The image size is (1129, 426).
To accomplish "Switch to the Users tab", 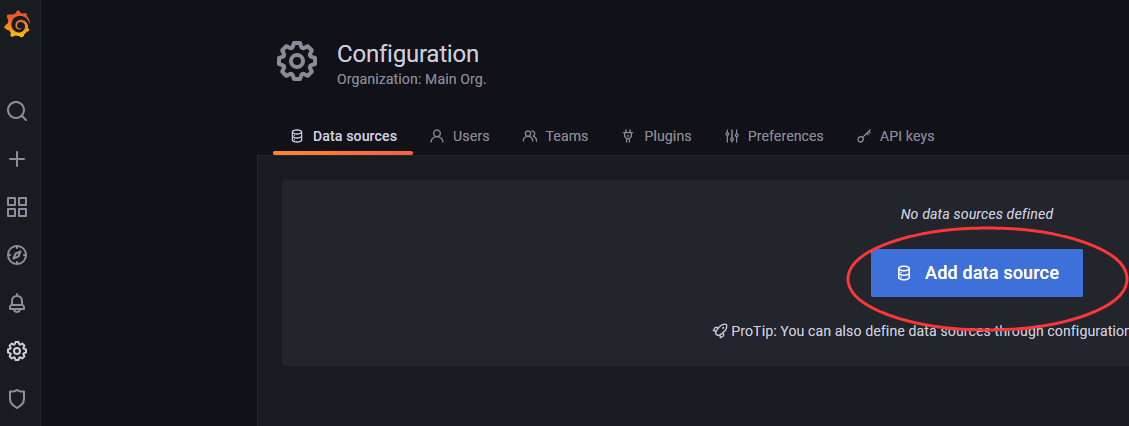I will (x=460, y=136).
